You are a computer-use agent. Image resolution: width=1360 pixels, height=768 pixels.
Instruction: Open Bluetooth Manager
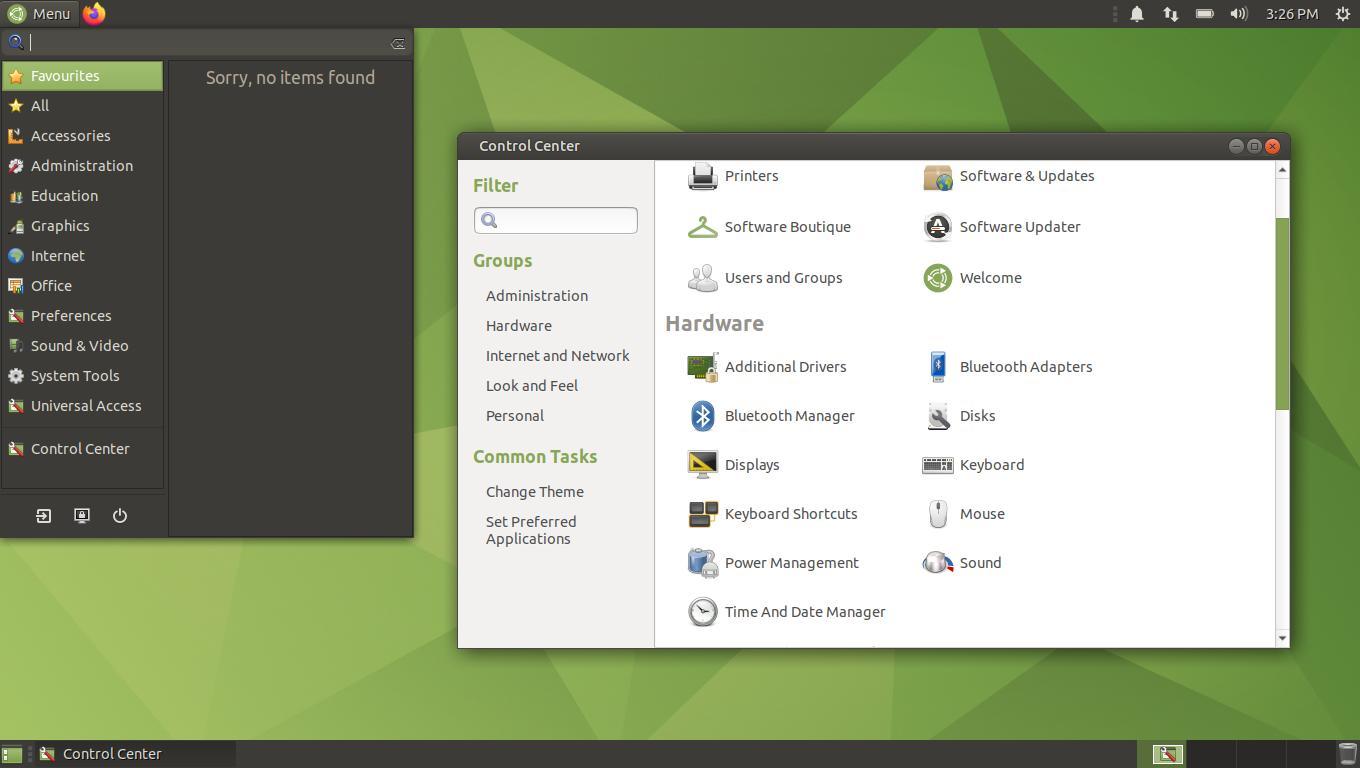coord(789,415)
